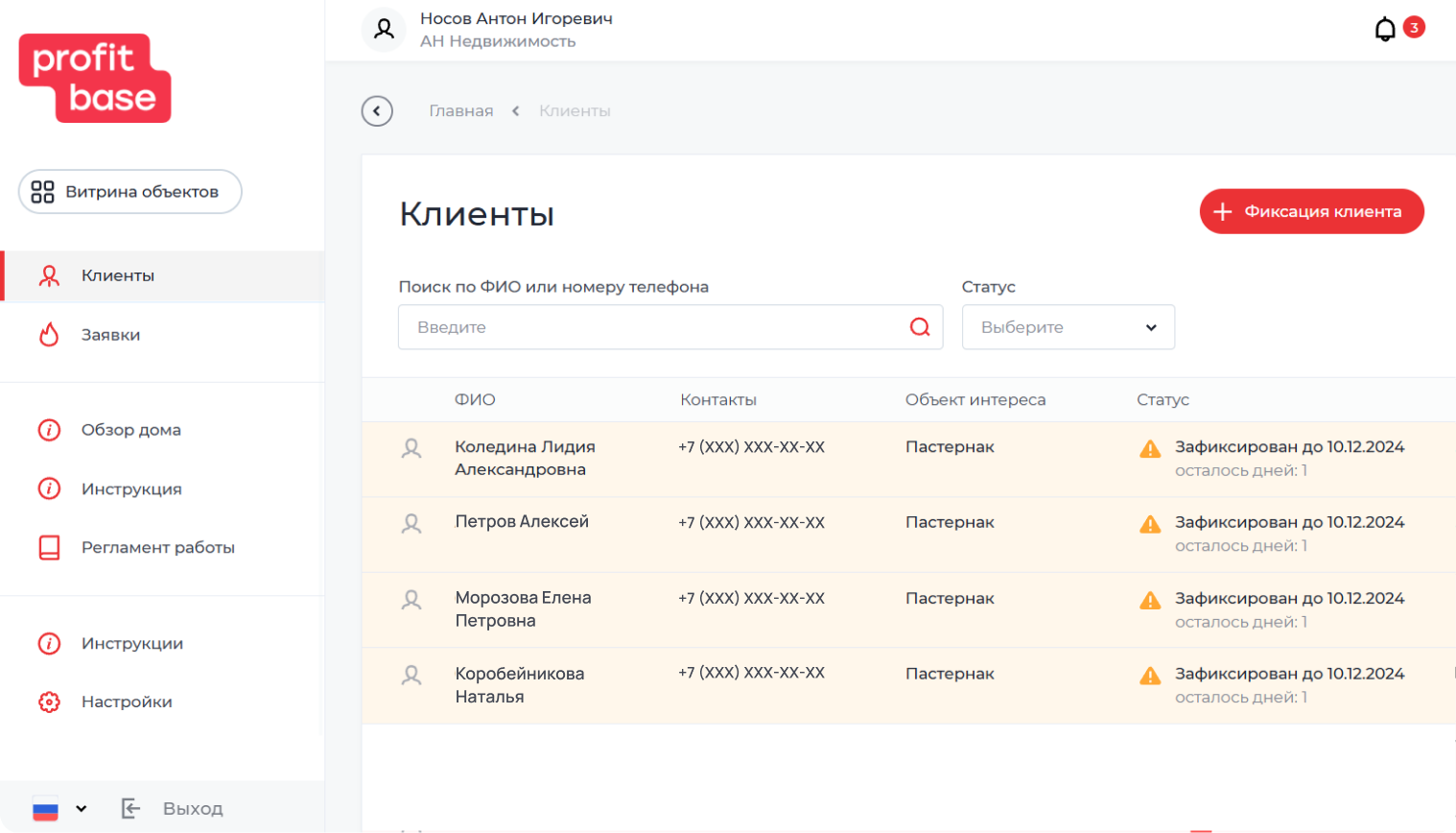Click the Введите search input field
The width and height of the screenshot is (1456, 833).
click(623, 327)
